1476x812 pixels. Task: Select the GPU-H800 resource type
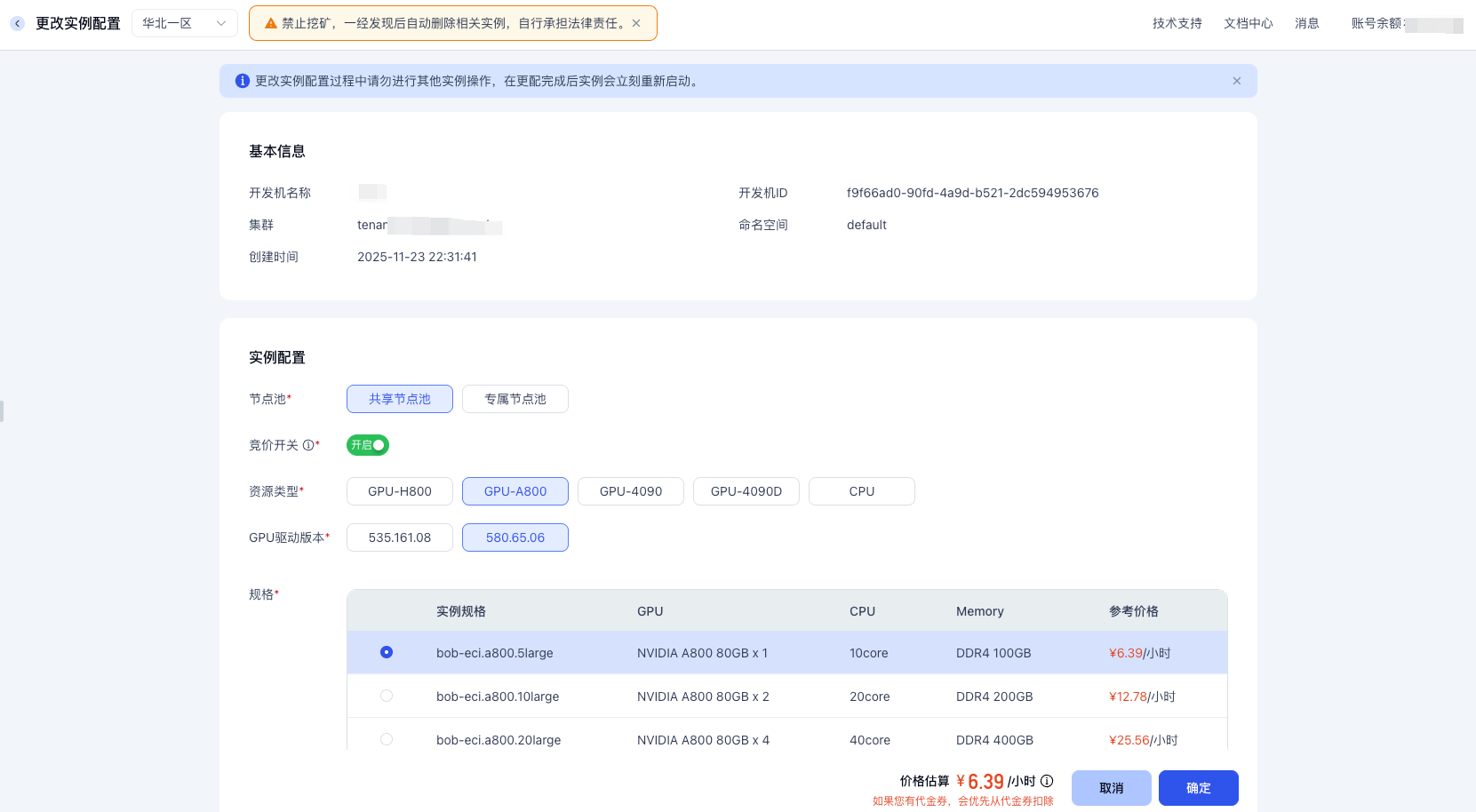tap(399, 490)
